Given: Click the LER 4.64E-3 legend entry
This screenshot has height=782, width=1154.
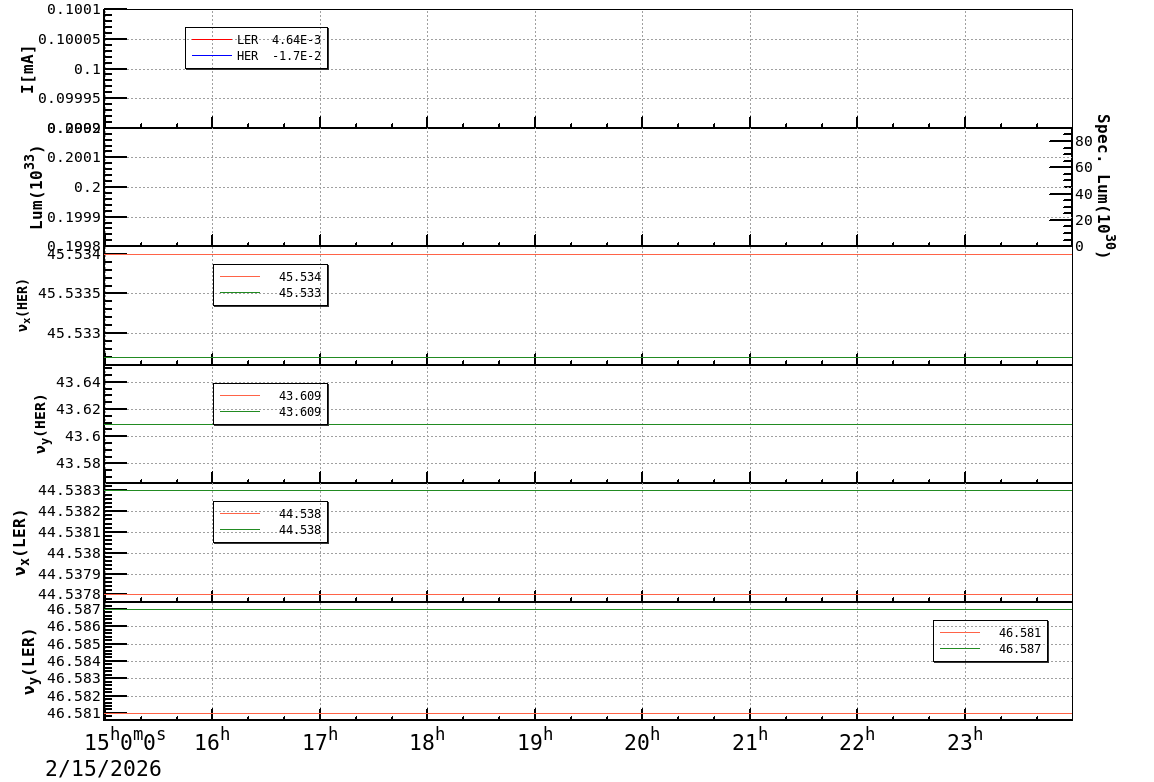Looking at the screenshot, I should (x=257, y=40).
